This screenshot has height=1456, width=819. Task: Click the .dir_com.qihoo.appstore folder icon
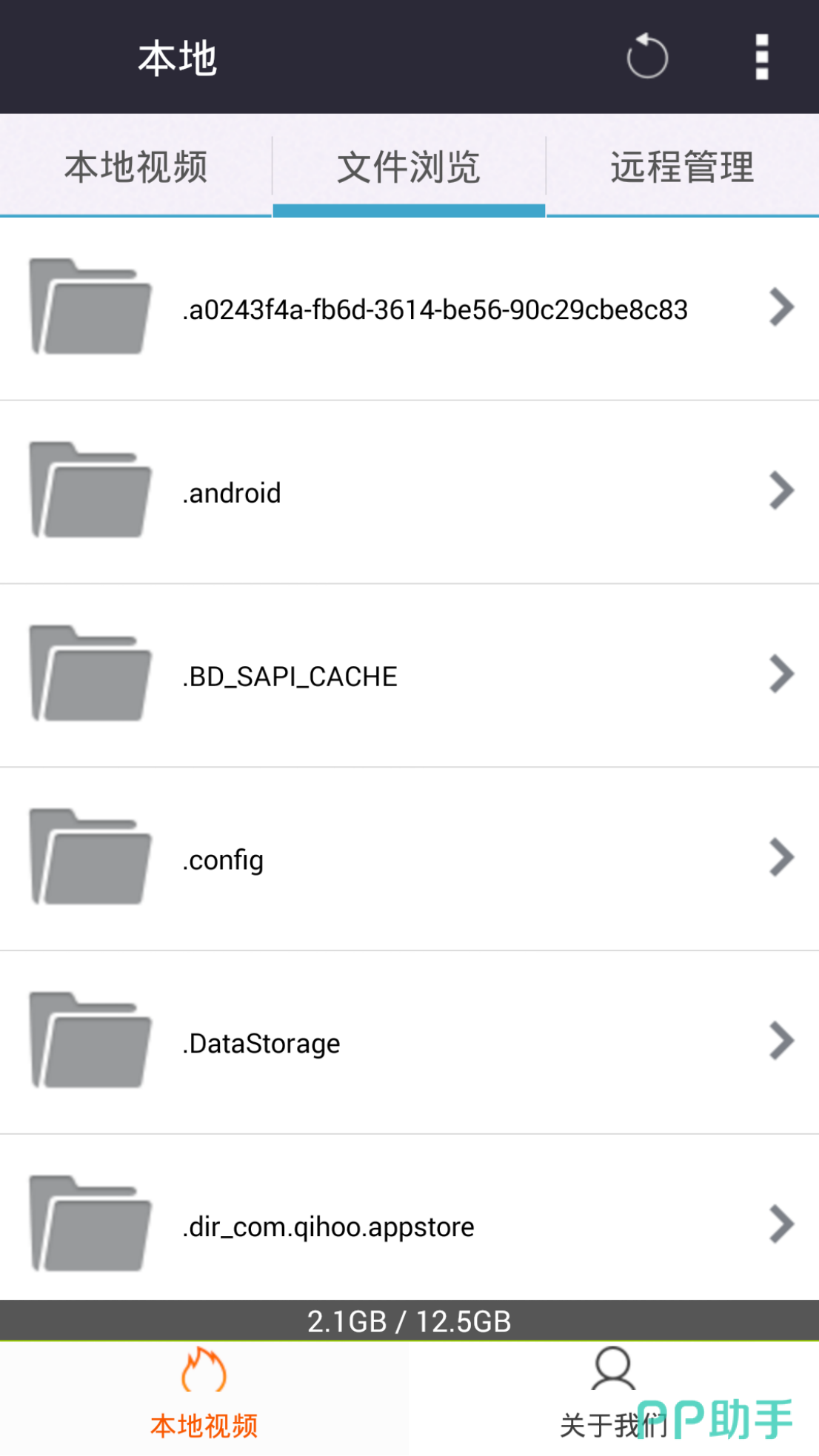[90, 1224]
